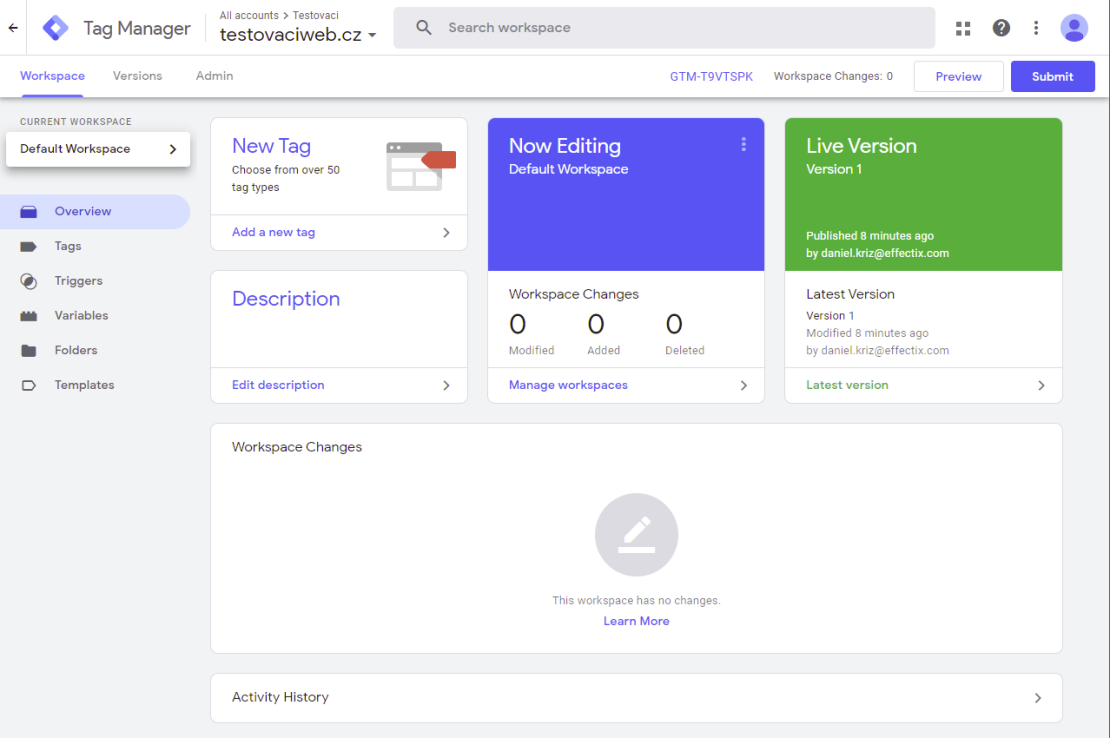Switch to the Versions tab
Viewport: 1110px width, 738px height.
(137, 76)
